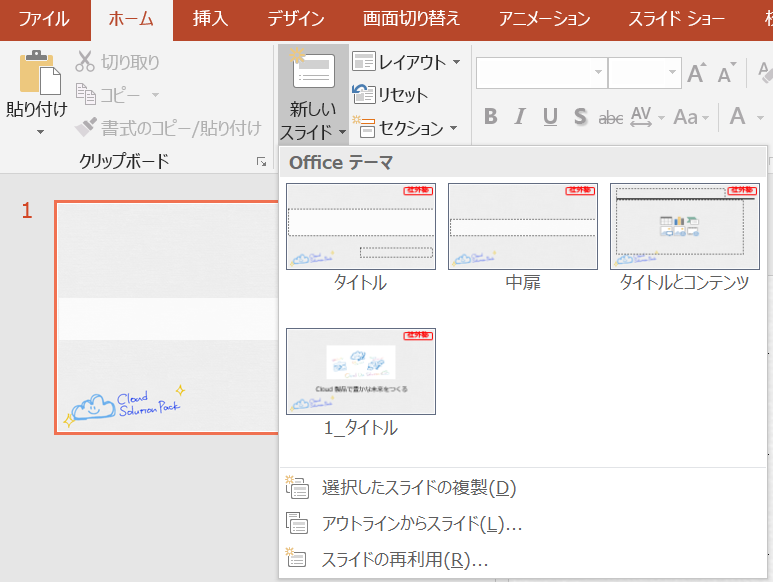
Task: Click the Office テーマ gallery header
Action: click(523, 162)
